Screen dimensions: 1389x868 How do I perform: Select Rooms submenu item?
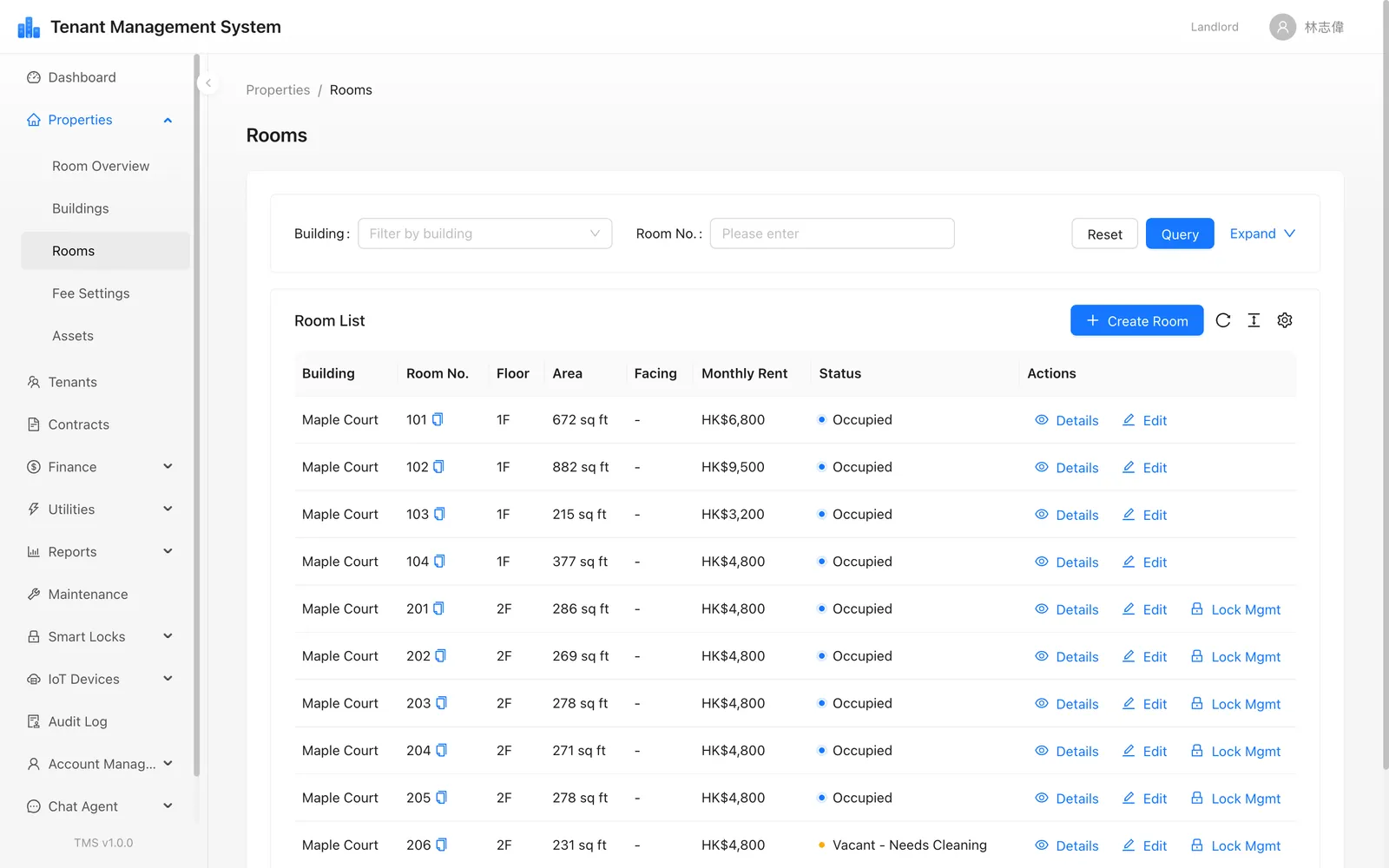coord(104,251)
